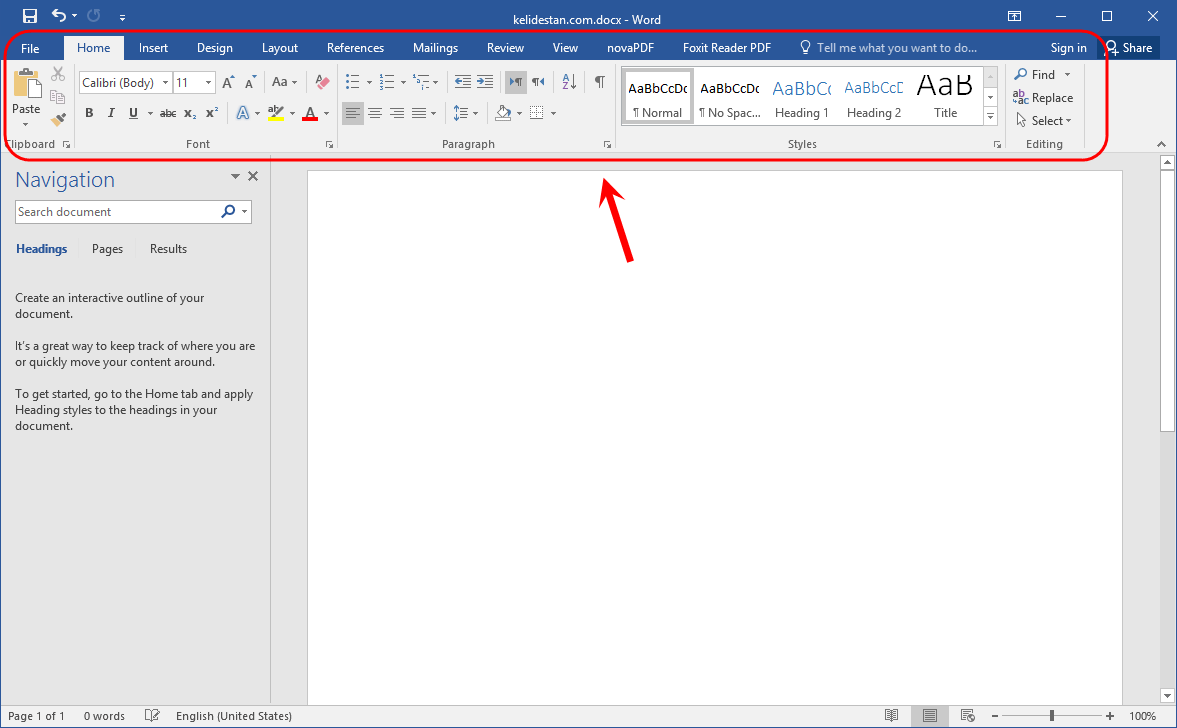Open the font size 11 dropdown
Viewport: 1177px width, 728px height.
[x=209, y=83]
